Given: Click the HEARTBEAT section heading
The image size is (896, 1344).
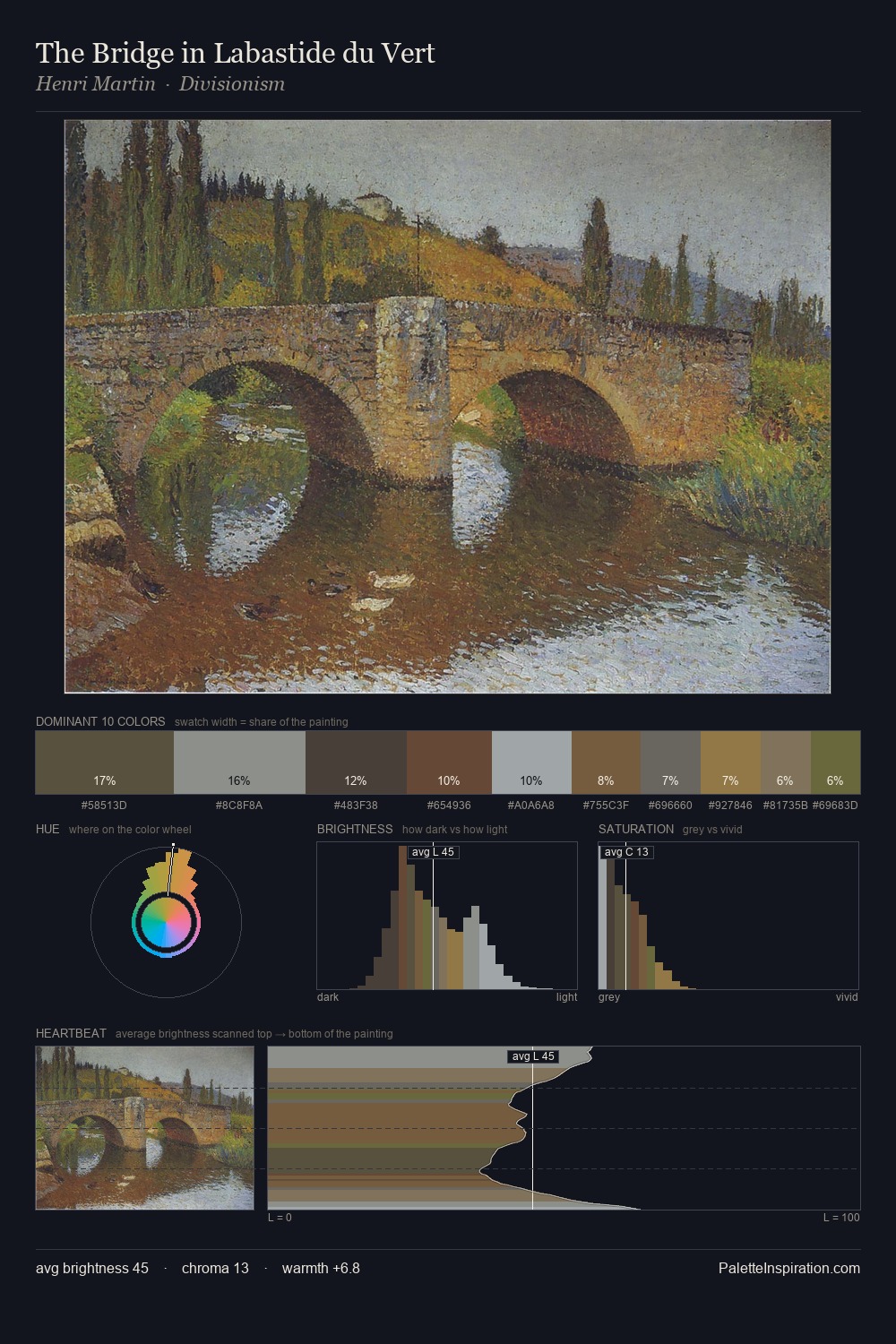Looking at the screenshot, I should coord(71,1033).
